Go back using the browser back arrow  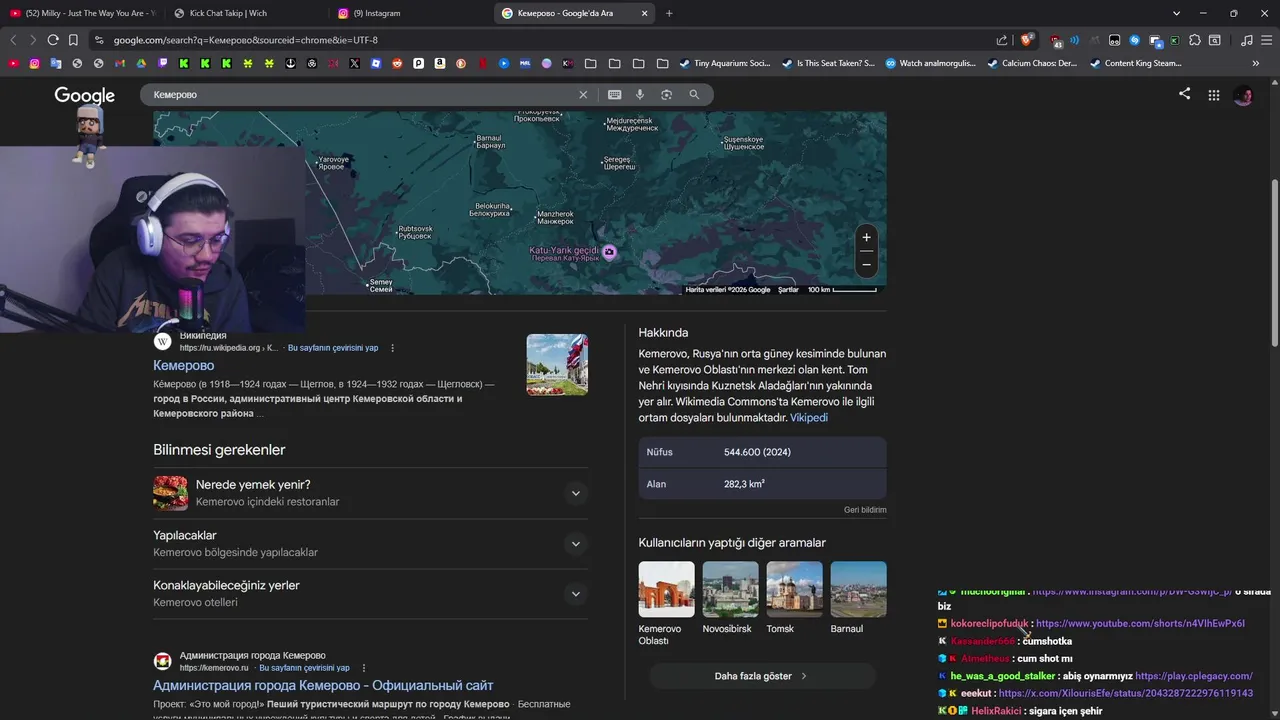point(13,40)
